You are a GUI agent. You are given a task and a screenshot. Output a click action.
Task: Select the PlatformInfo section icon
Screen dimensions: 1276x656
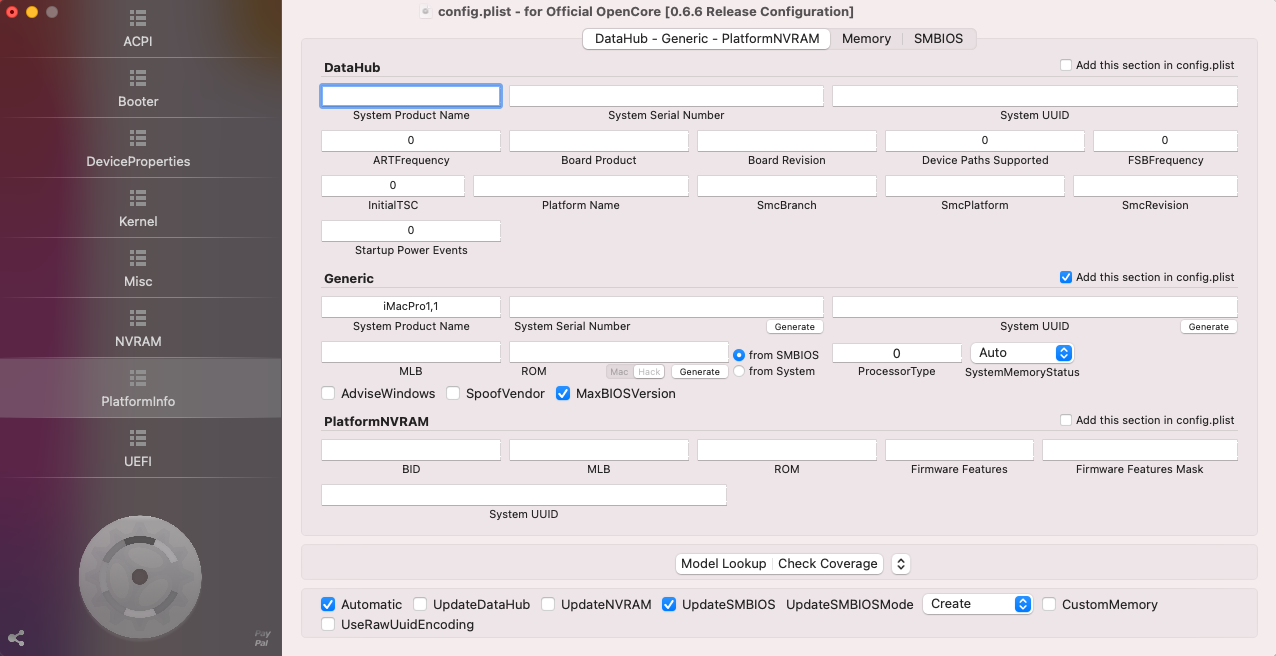[x=138, y=377]
